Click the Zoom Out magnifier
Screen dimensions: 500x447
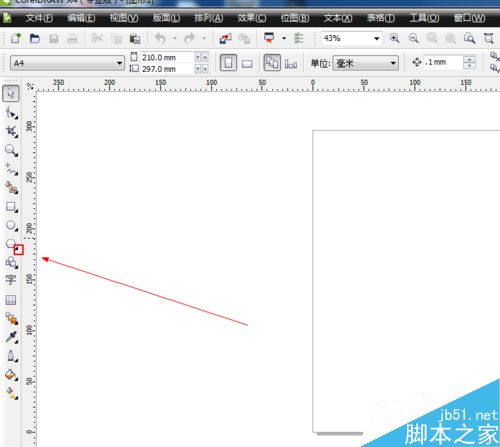point(413,38)
